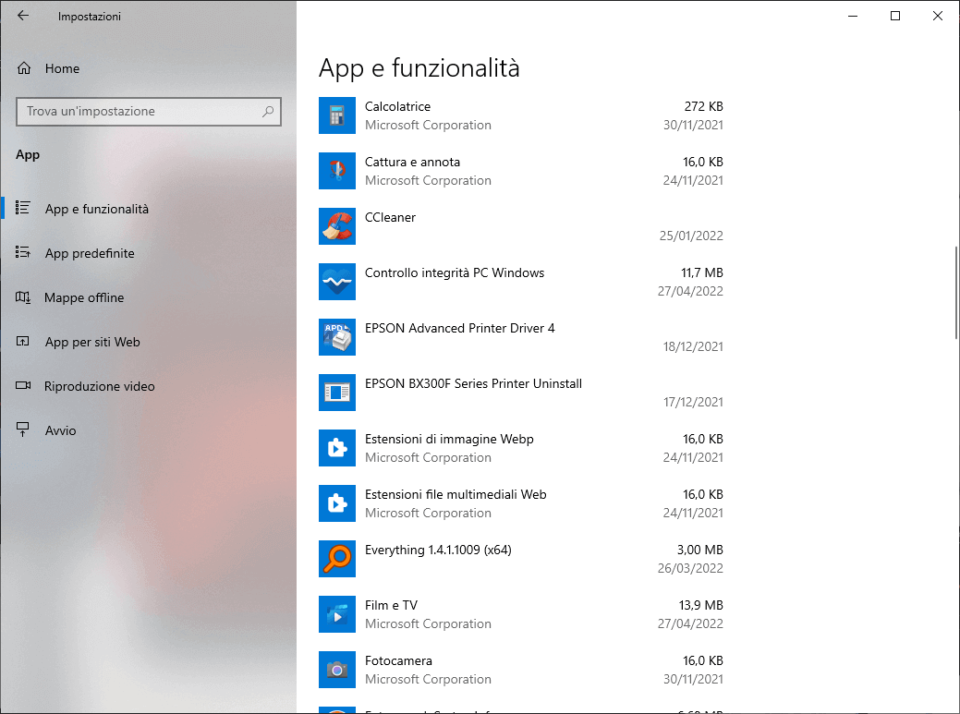Select the App e funzionalità sidebar icon

pyautogui.click(x=23, y=208)
